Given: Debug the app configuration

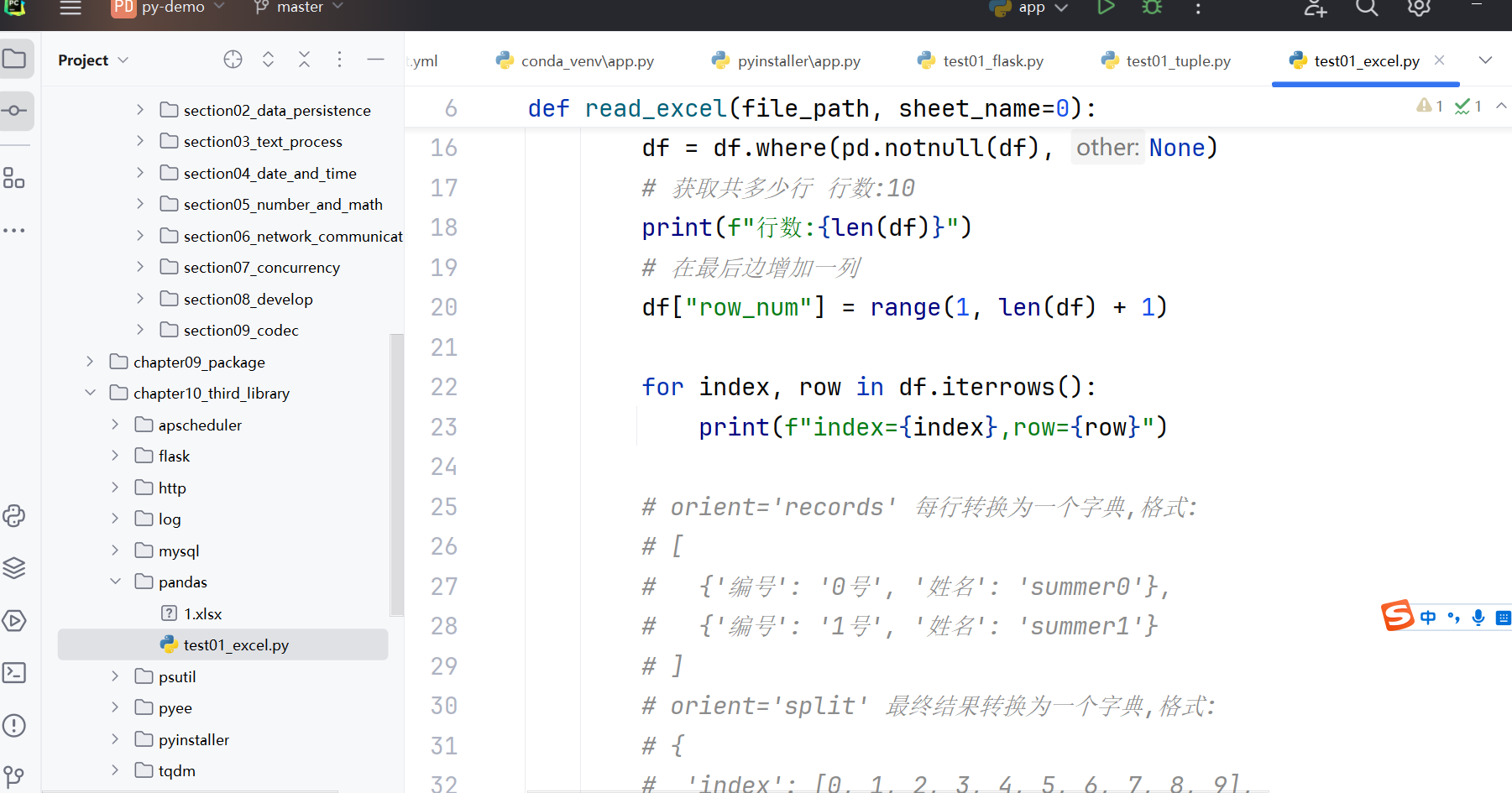Looking at the screenshot, I should click(x=1152, y=8).
